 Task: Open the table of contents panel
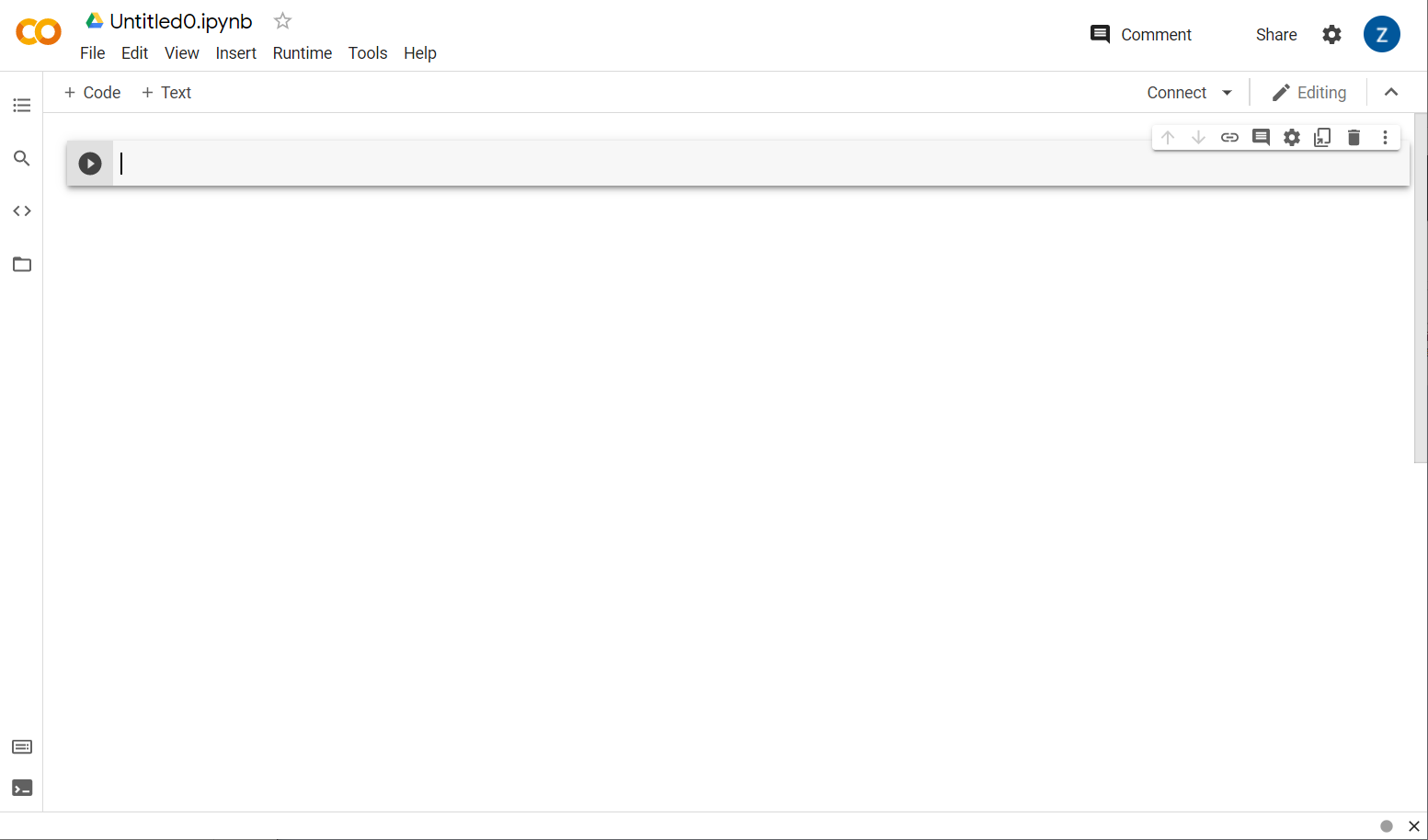click(22, 106)
